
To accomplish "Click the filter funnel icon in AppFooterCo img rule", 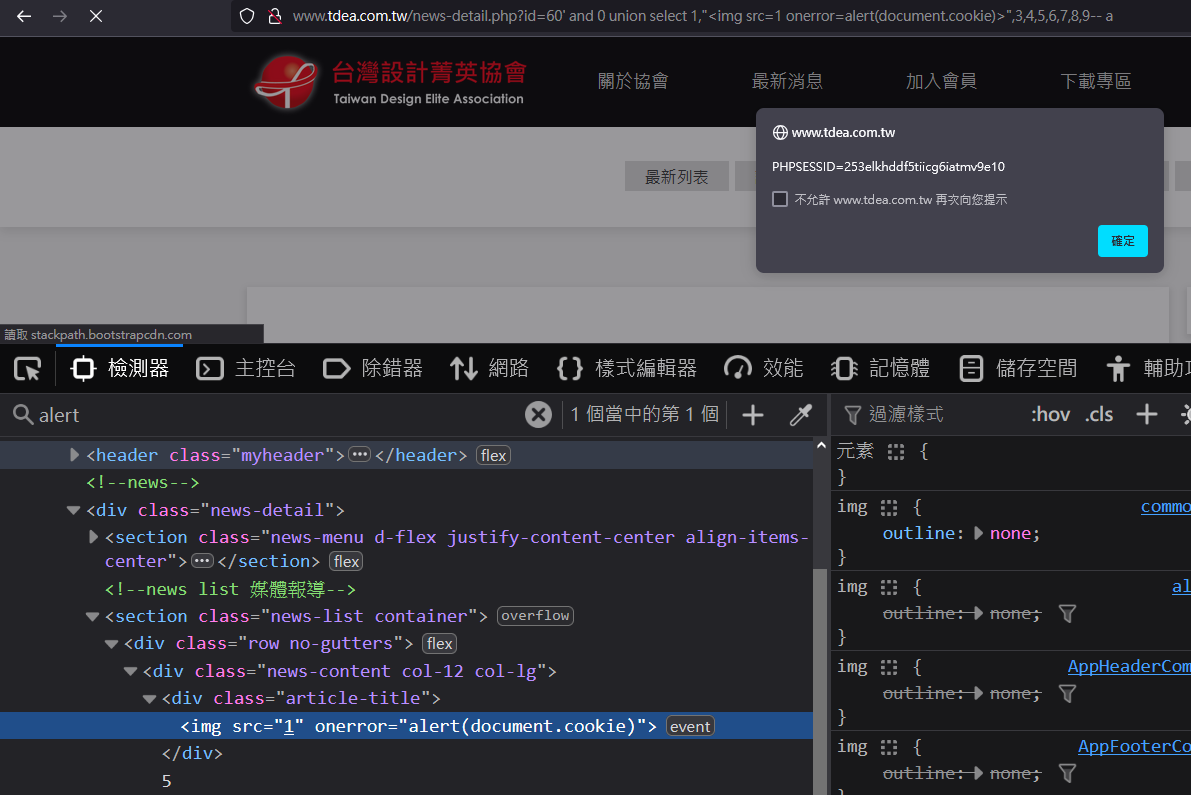I will point(1067,774).
